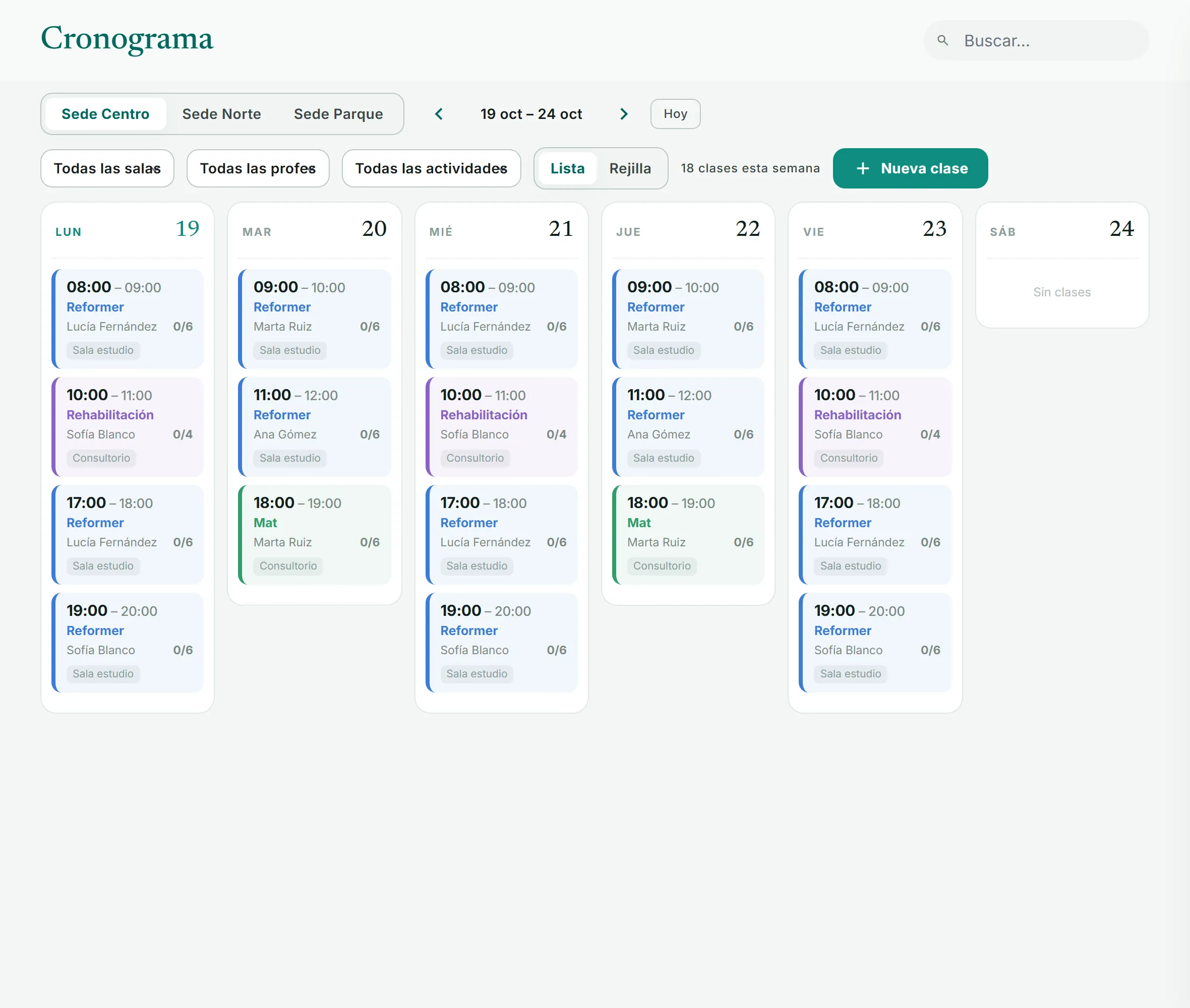Go to next week with right chevron
The height and width of the screenshot is (1008, 1190).
pyautogui.click(x=624, y=114)
